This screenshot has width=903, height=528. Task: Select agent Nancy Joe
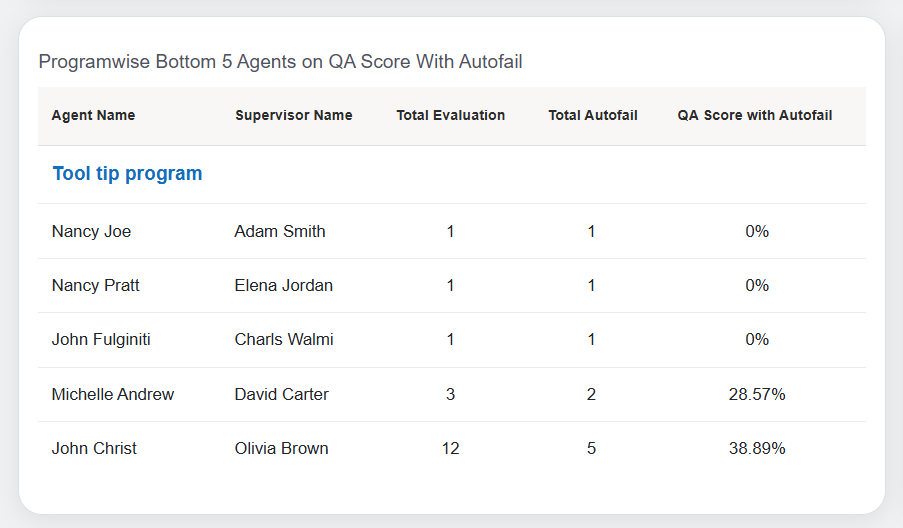pyautogui.click(x=91, y=231)
